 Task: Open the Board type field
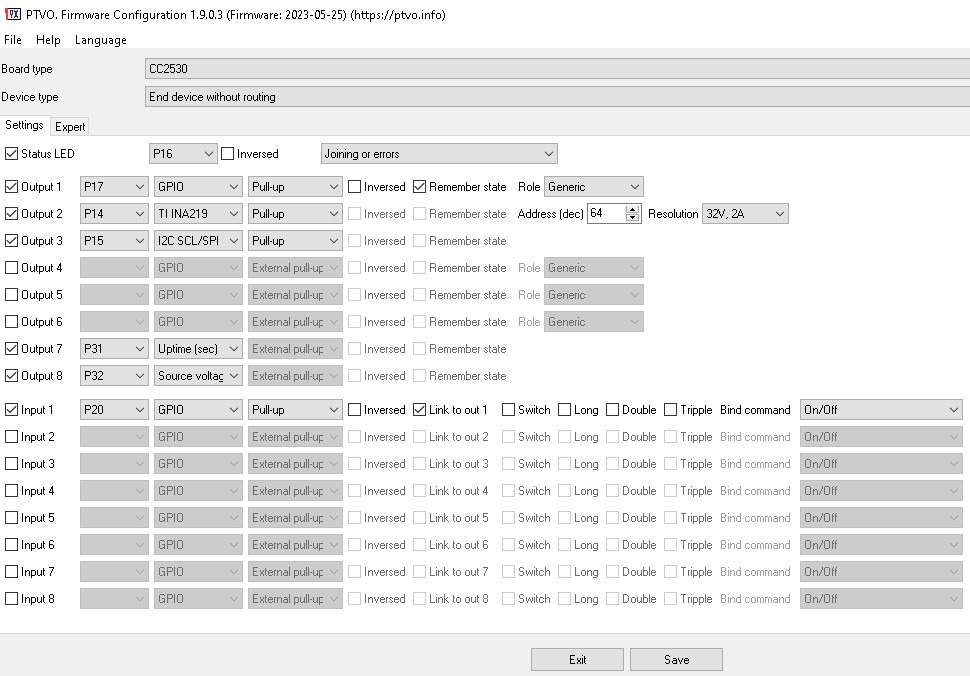coord(555,68)
